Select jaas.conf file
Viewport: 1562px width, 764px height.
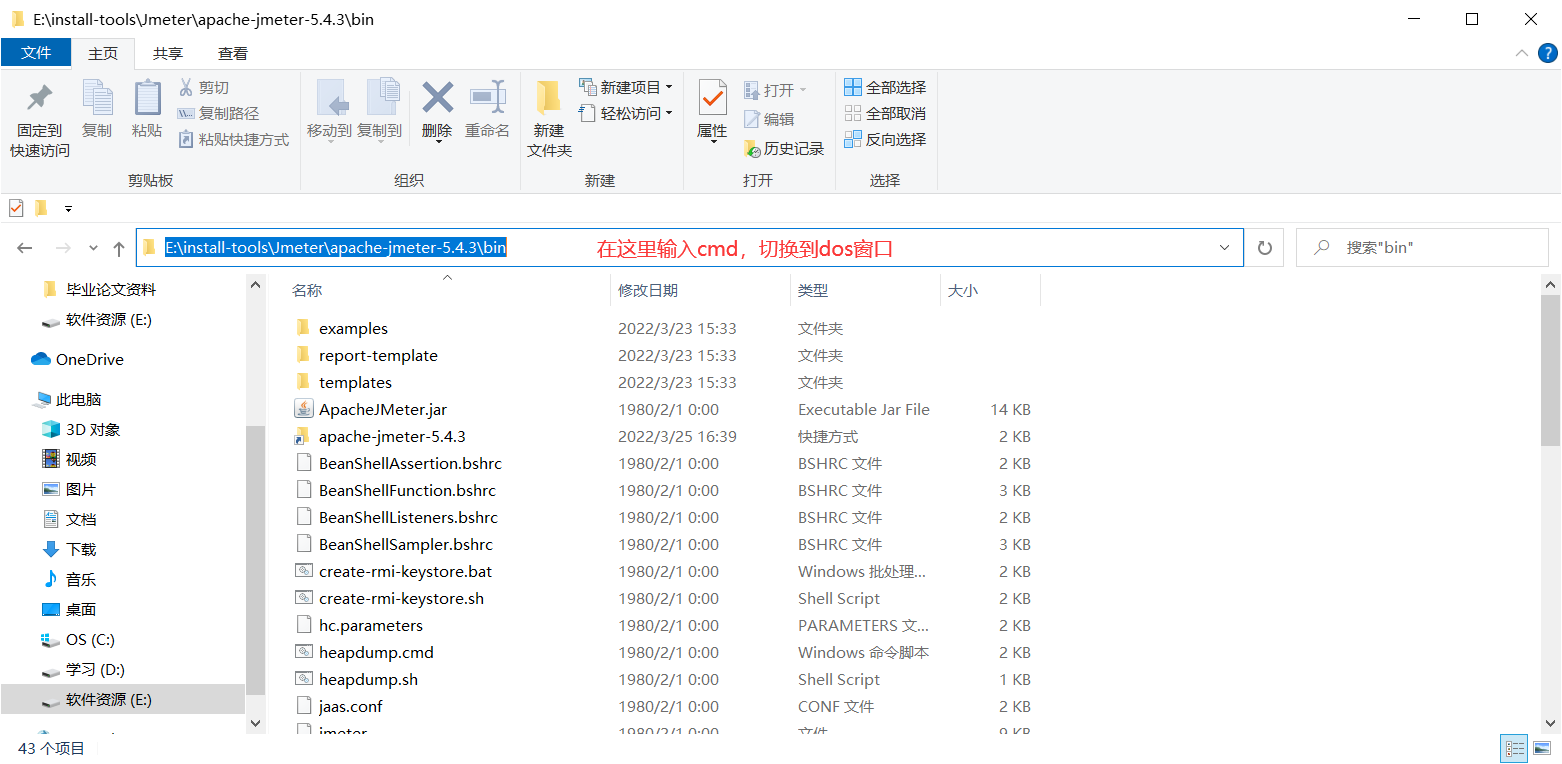pos(350,706)
